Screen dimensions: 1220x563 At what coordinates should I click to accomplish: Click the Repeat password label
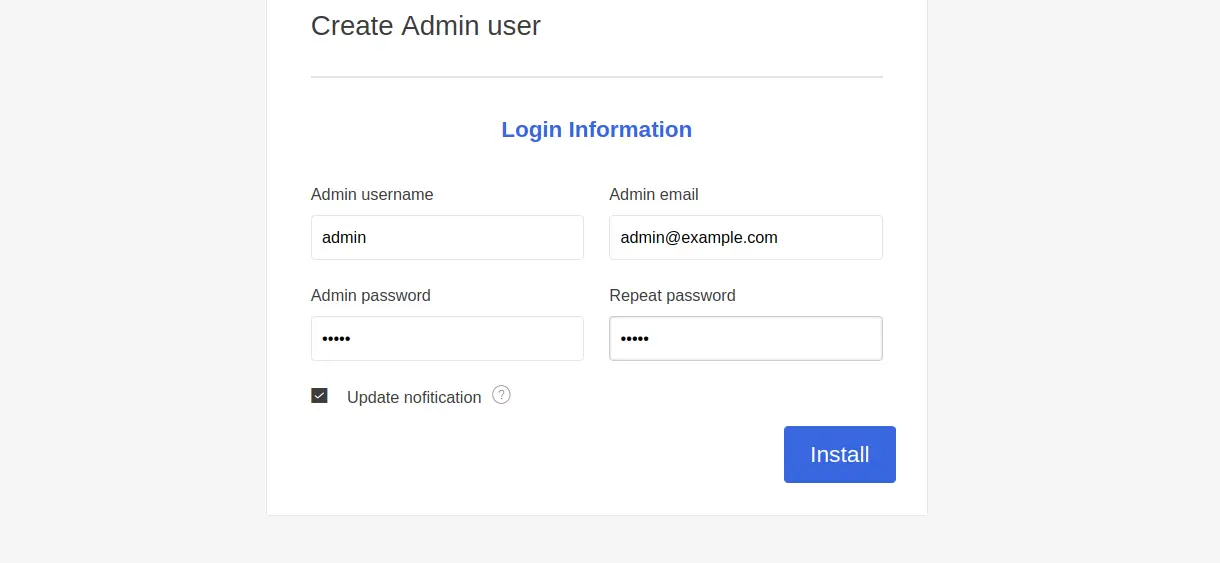[x=672, y=295]
